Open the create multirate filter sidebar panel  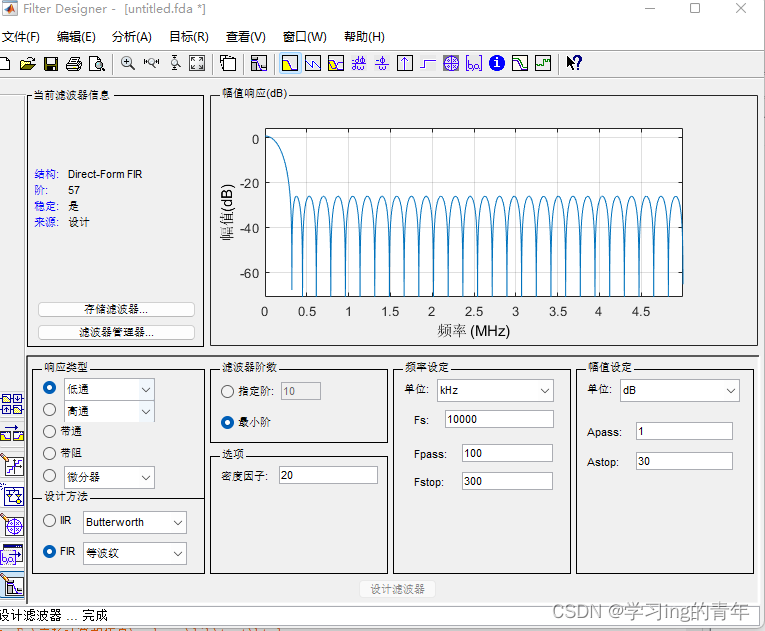tap(12, 404)
